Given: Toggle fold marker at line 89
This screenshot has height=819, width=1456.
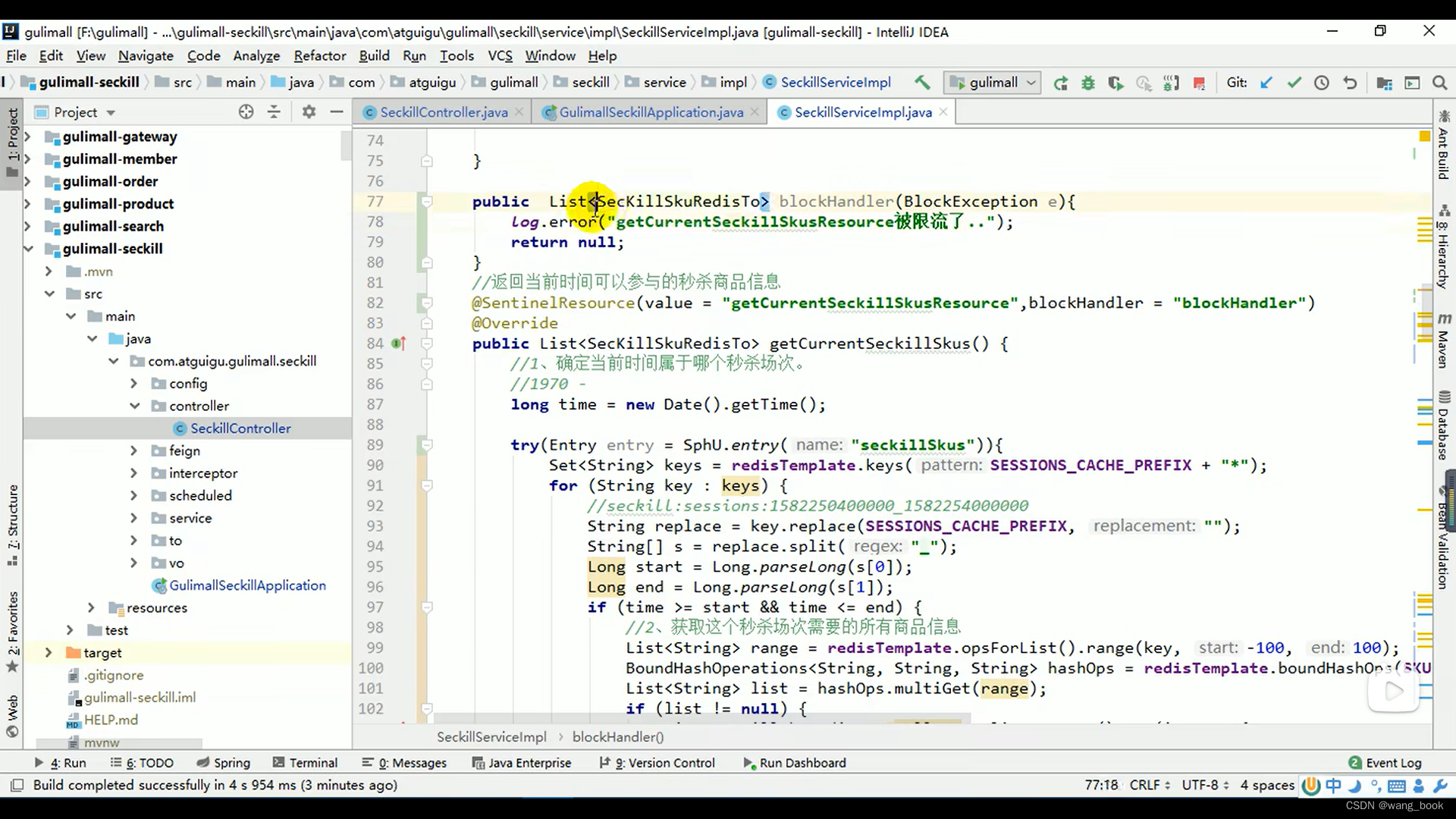Looking at the screenshot, I should tap(427, 445).
